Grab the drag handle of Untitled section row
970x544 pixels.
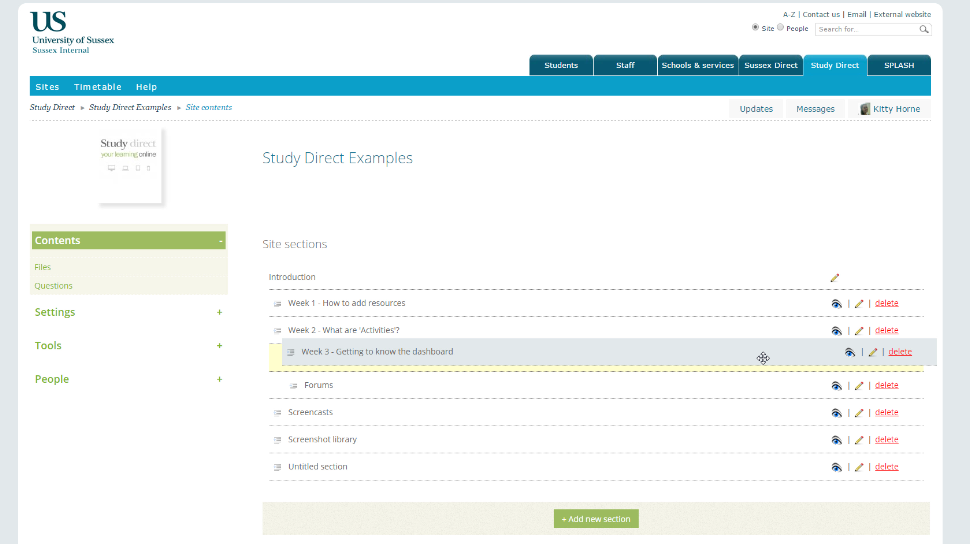tap(278, 467)
